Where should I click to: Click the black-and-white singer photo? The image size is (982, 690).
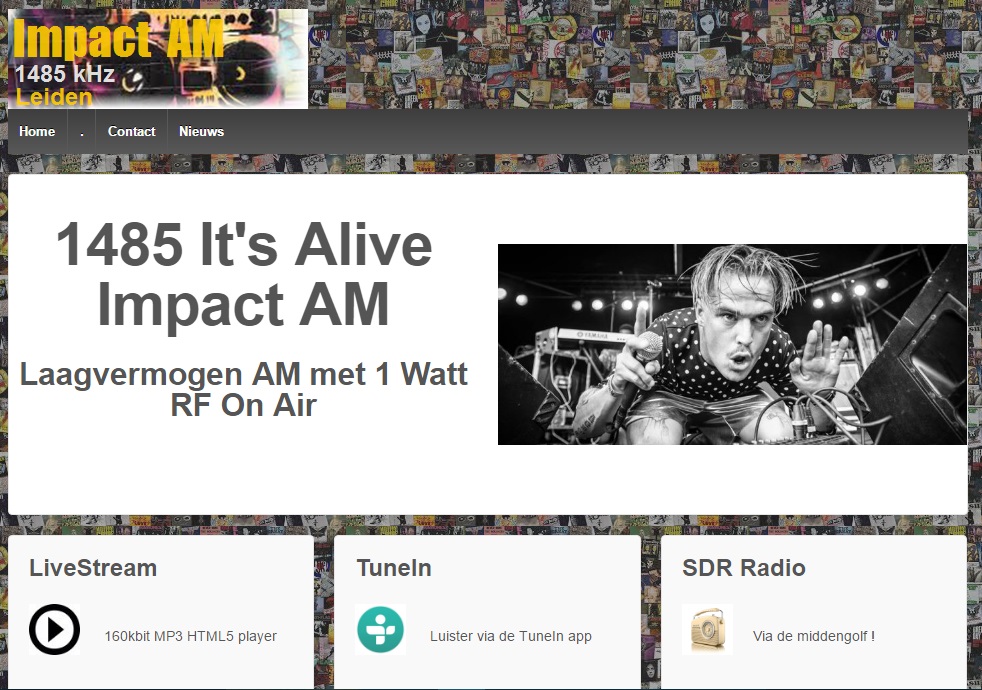coord(732,344)
